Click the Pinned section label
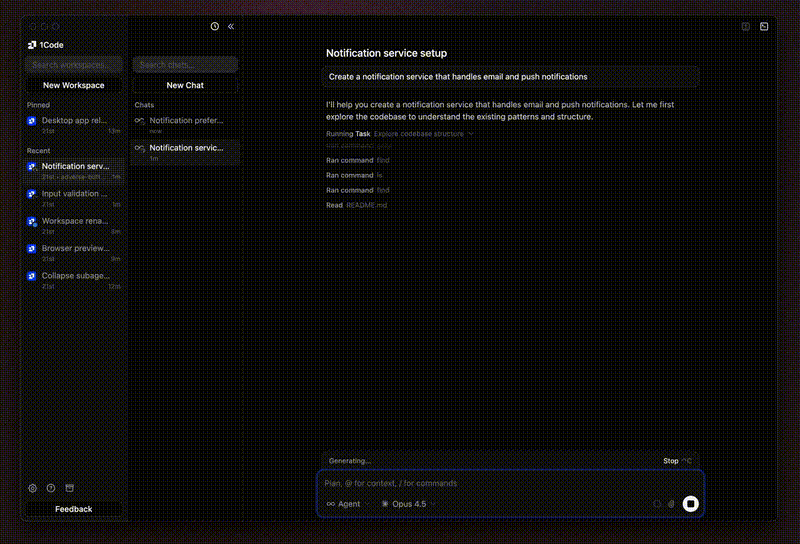 [x=38, y=105]
